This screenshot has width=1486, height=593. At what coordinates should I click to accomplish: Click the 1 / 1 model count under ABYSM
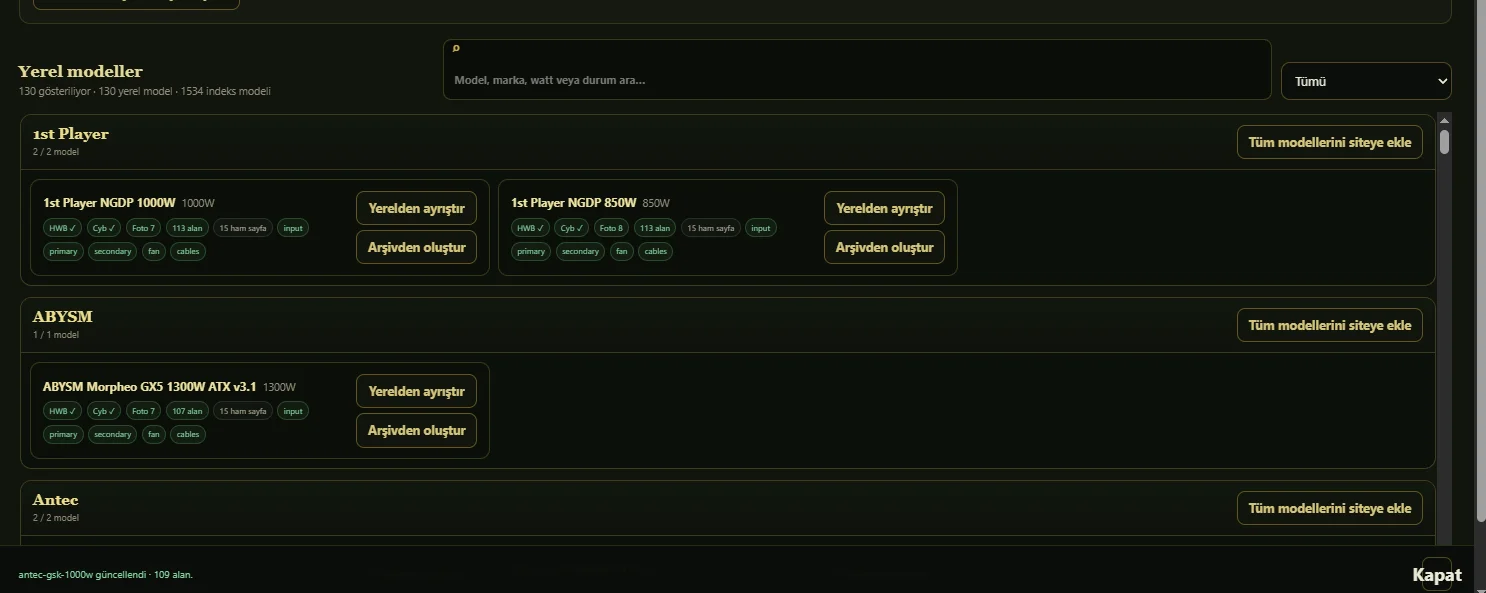(56, 335)
